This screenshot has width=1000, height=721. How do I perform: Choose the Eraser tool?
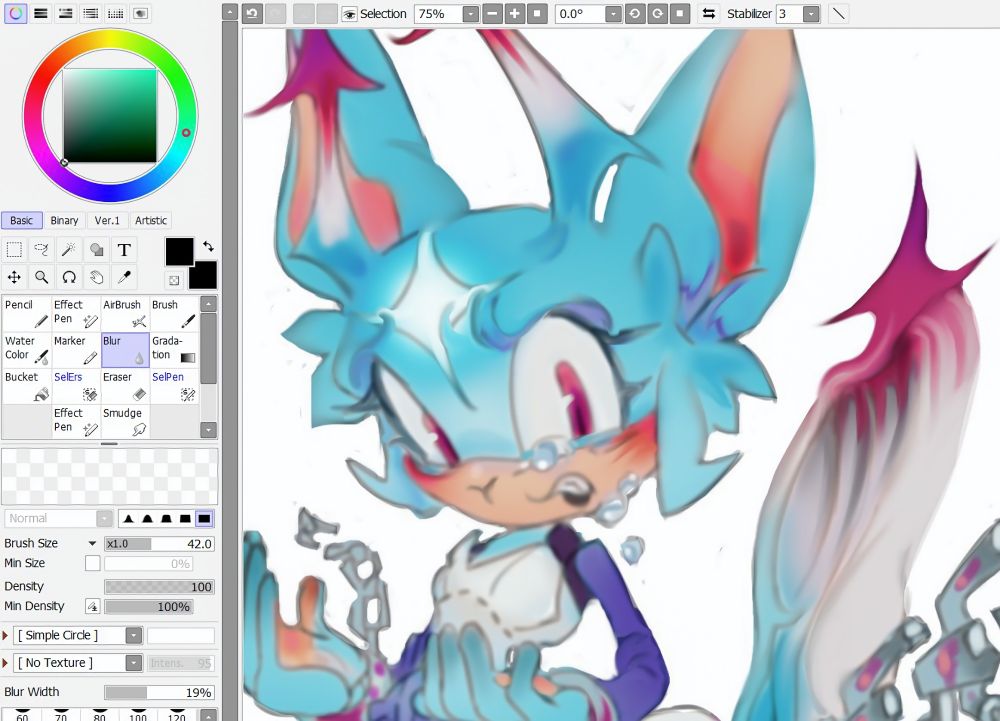(125, 386)
